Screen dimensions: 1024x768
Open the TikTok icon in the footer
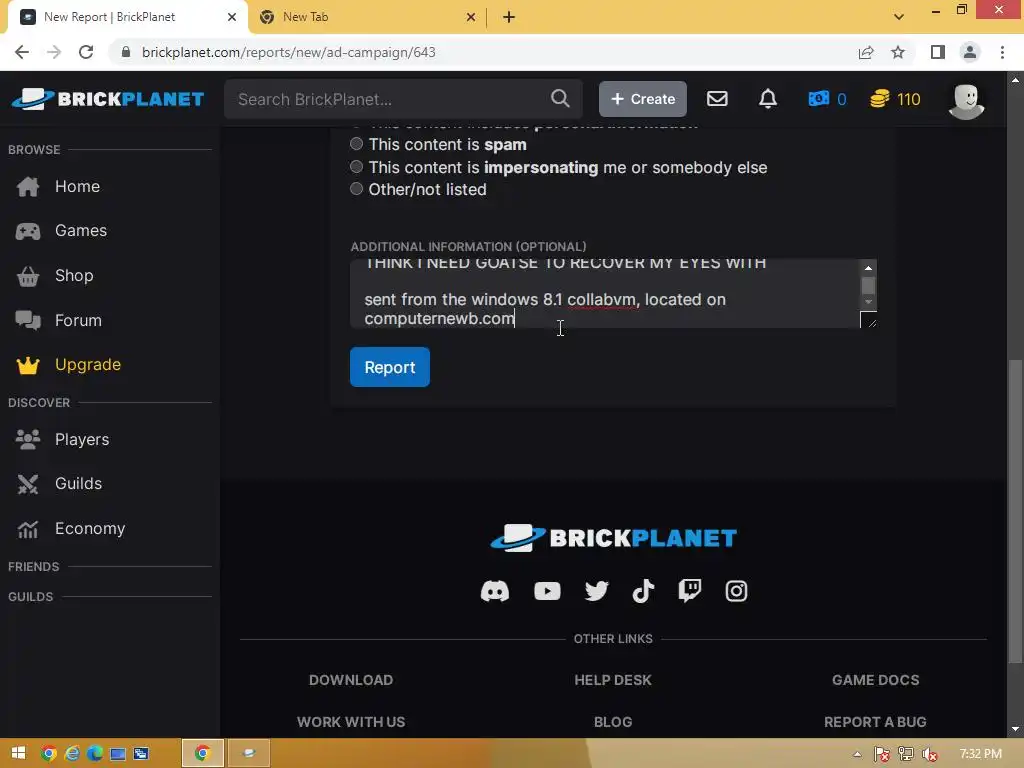pos(643,591)
